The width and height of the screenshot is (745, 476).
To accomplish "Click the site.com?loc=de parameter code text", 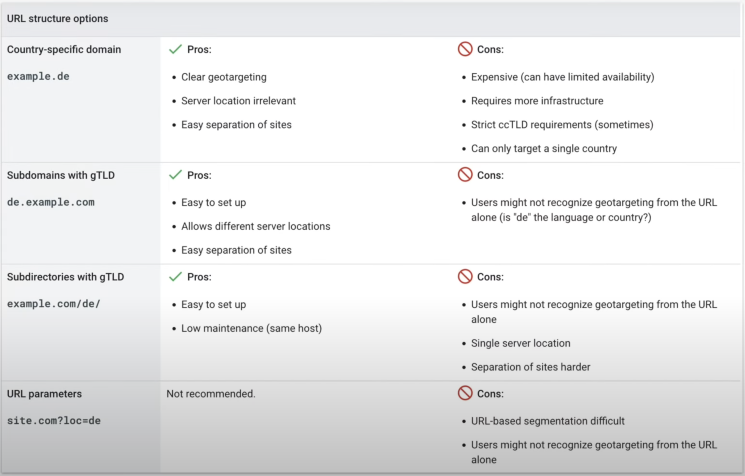I will point(54,420).
